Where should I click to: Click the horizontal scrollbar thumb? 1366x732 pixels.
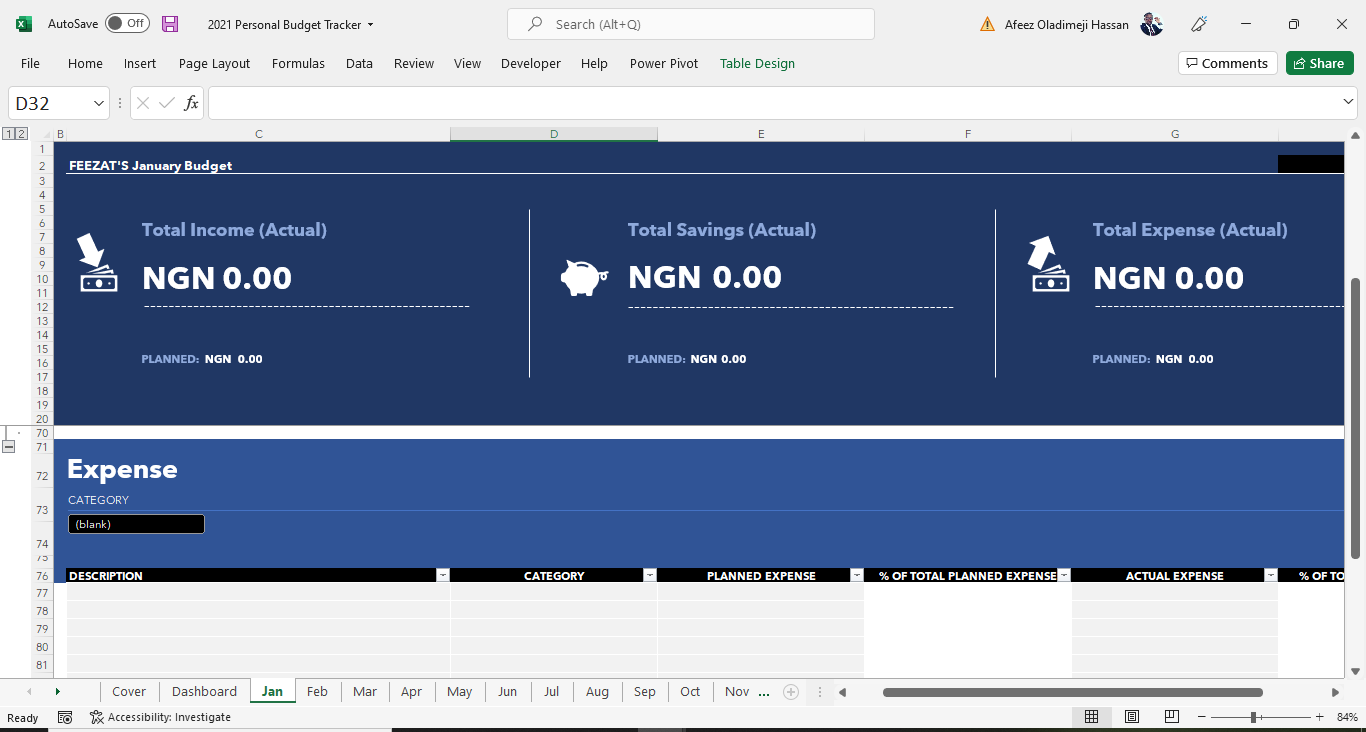[x=1072, y=692]
